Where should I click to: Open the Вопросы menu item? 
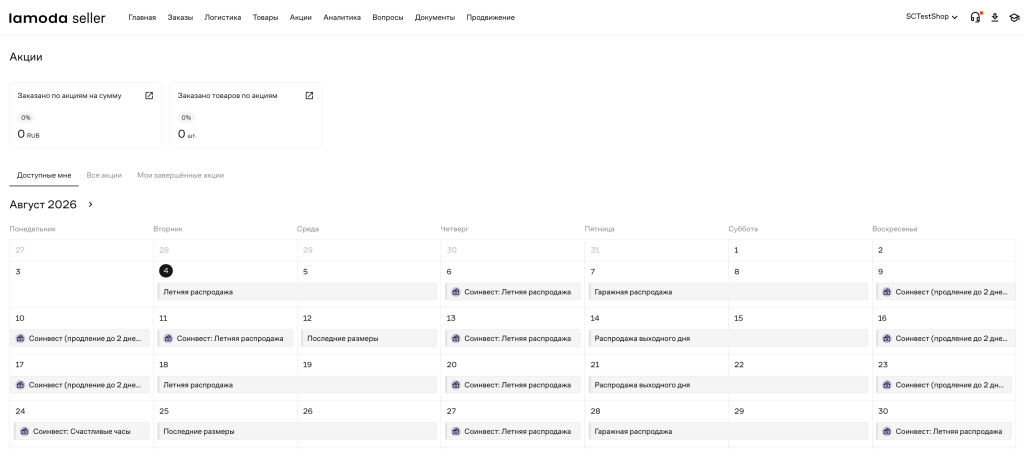tap(388, 18)
